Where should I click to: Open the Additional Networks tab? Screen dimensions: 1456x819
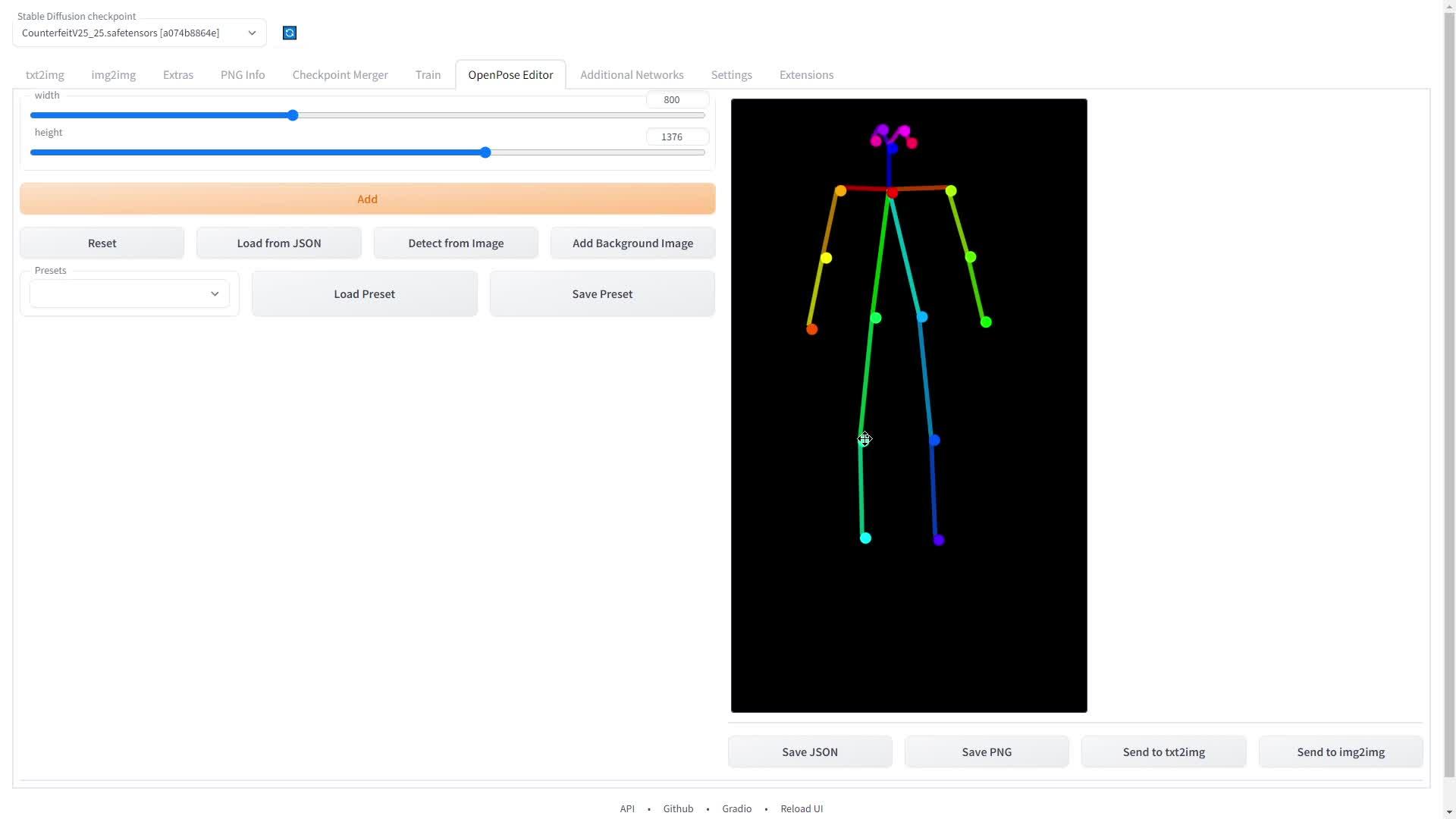(x=632, y=74)
